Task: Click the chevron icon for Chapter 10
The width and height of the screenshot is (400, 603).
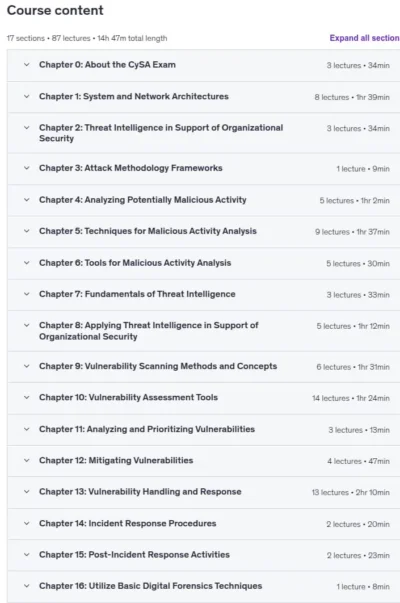Action: click(27, 398)
